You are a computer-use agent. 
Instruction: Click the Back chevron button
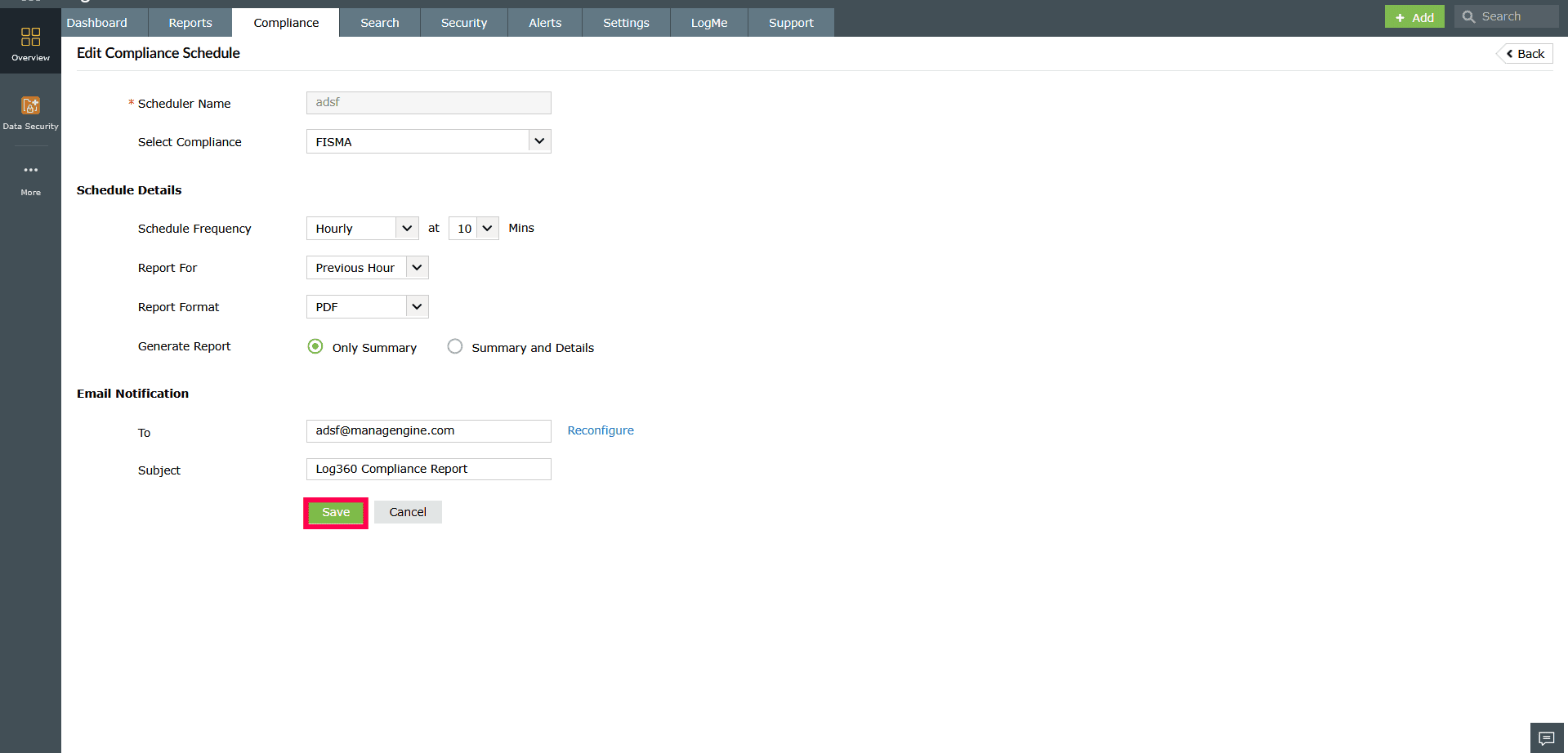(1524, 53)
